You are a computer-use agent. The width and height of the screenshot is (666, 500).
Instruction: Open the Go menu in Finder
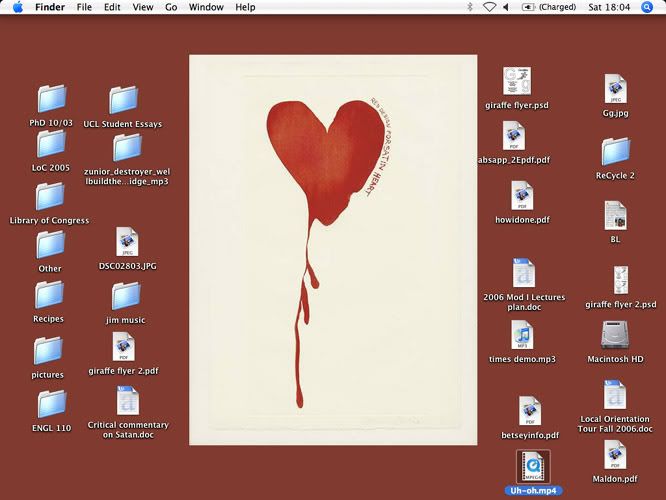click(x=171, y=7)
